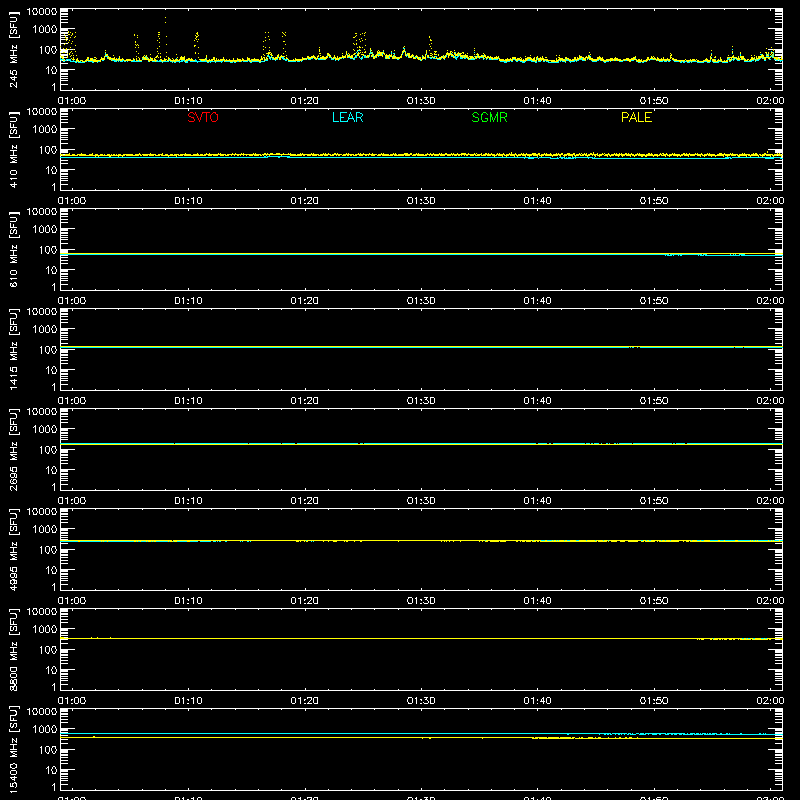Image resolution: width=800 pixels, height=800 pixels.
Task: Click 01:50 time label under 410 MHz panel
Action: tap(654, 201)
